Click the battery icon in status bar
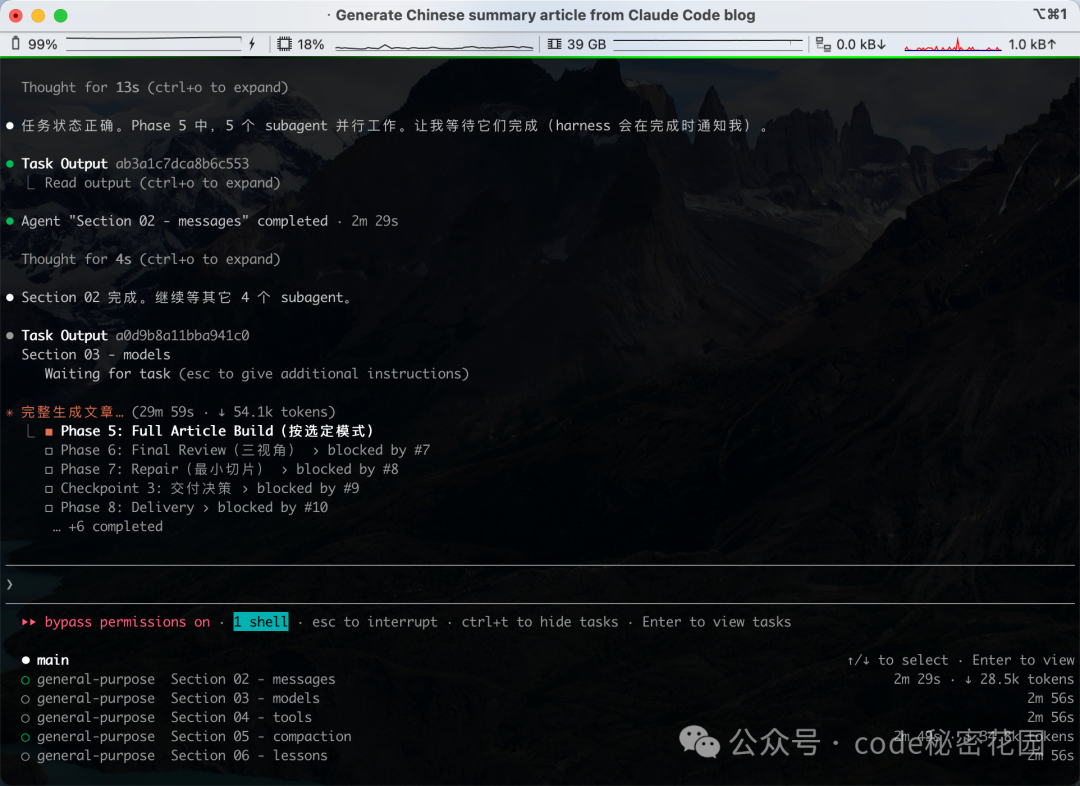This screenshot has height=786, width=1080. tap(15, 44)
